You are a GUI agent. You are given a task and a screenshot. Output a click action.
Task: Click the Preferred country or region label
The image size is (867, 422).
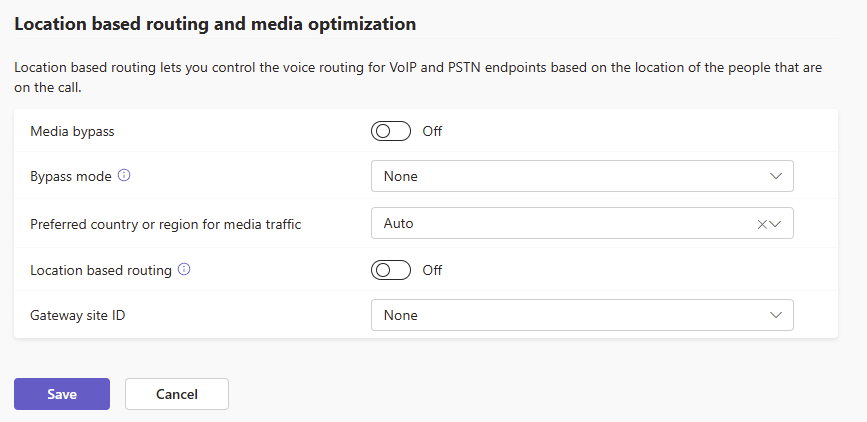pyautogui.click(x=166, y=224)
